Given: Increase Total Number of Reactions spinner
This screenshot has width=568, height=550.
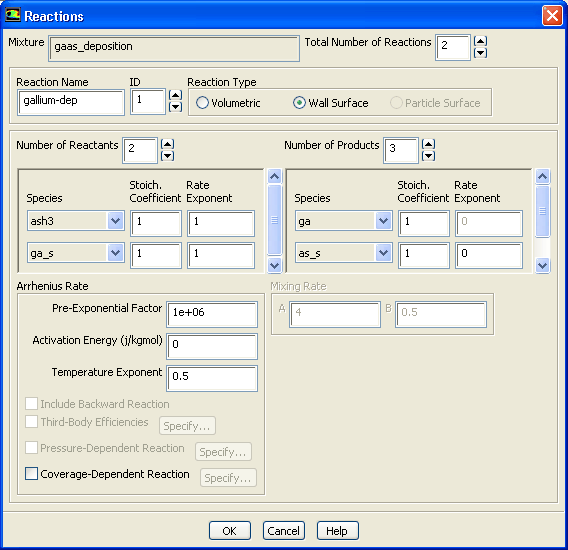Looking at the screenshot, I should pyautogui.click(x=480, y=41).
